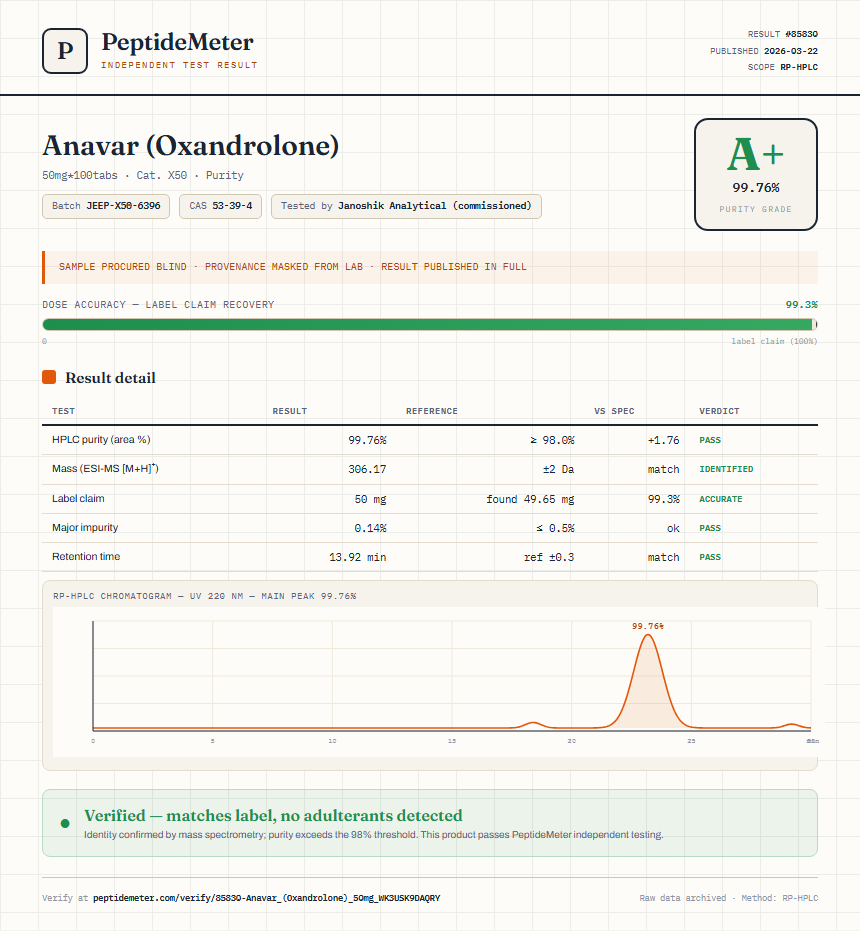Screen dimensions: 860x931
Task: Click the 0.14% major impurity value
Action: pyautogui.click(x=370, y=528)
